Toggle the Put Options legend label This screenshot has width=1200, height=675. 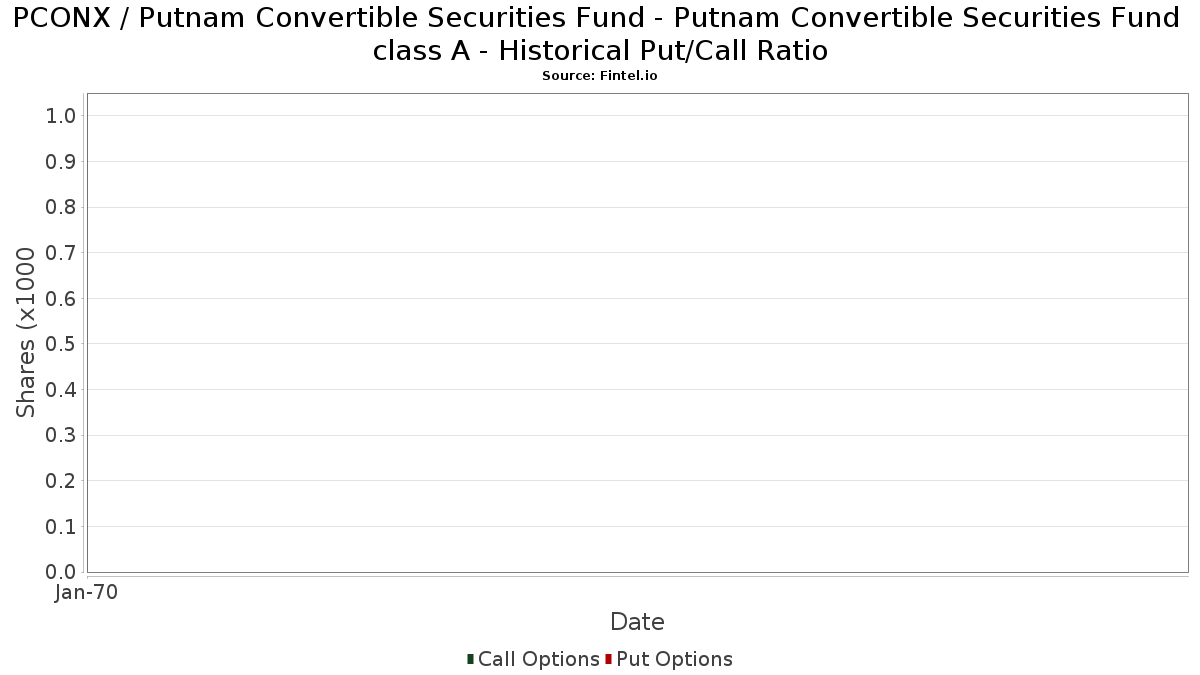point(675,659)
